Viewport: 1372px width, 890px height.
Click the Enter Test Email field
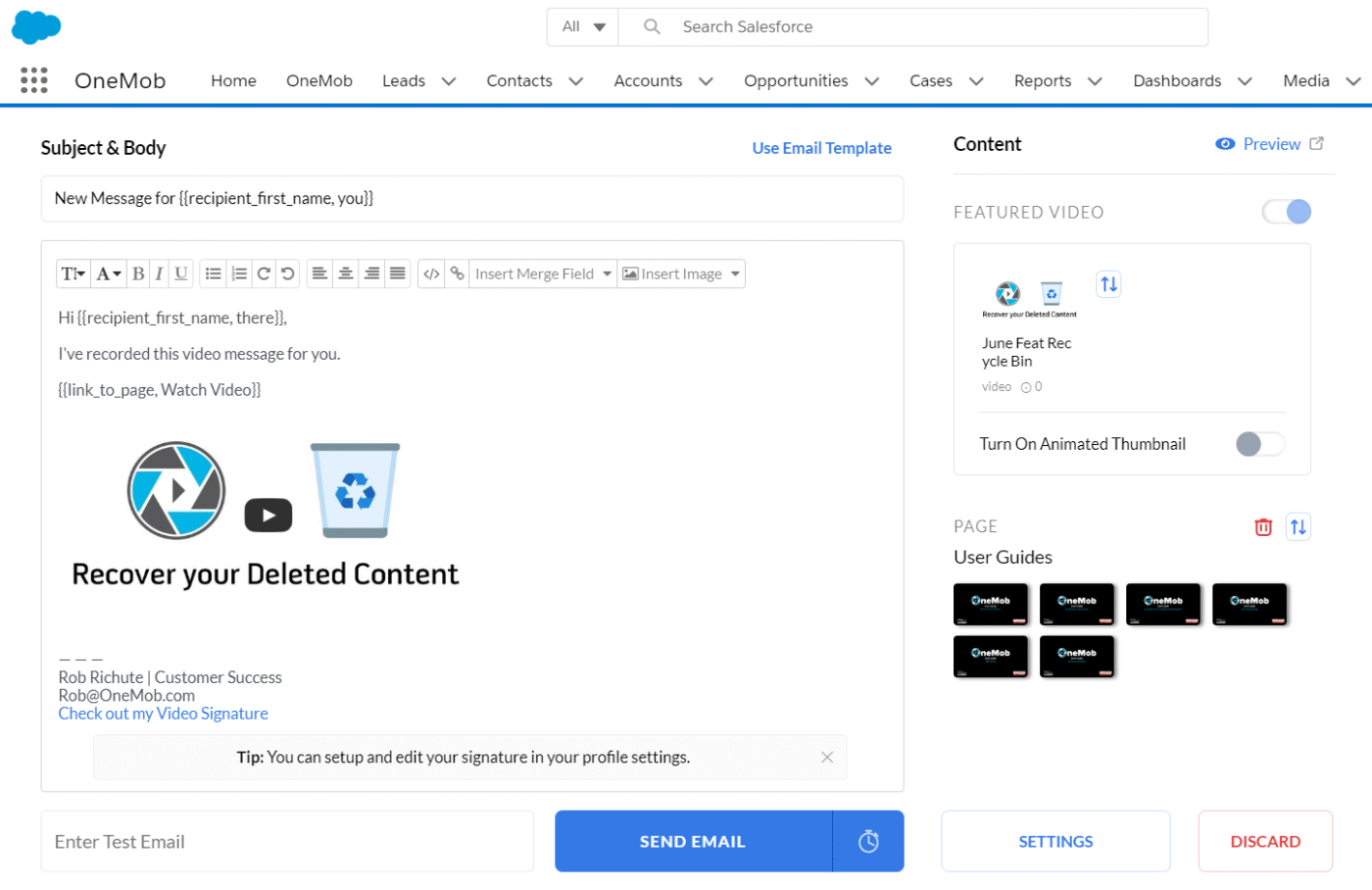(287, 842)
